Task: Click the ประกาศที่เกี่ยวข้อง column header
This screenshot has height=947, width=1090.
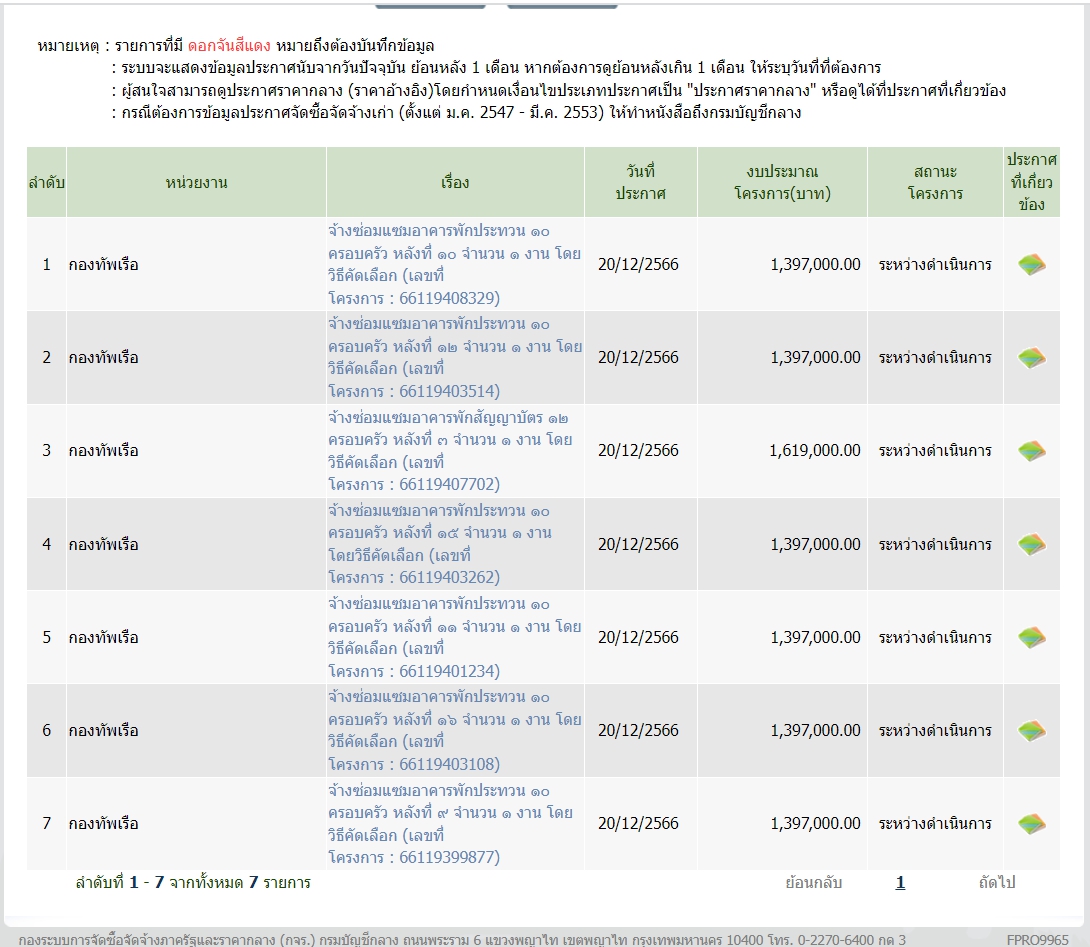Action: click(1032, 182)
